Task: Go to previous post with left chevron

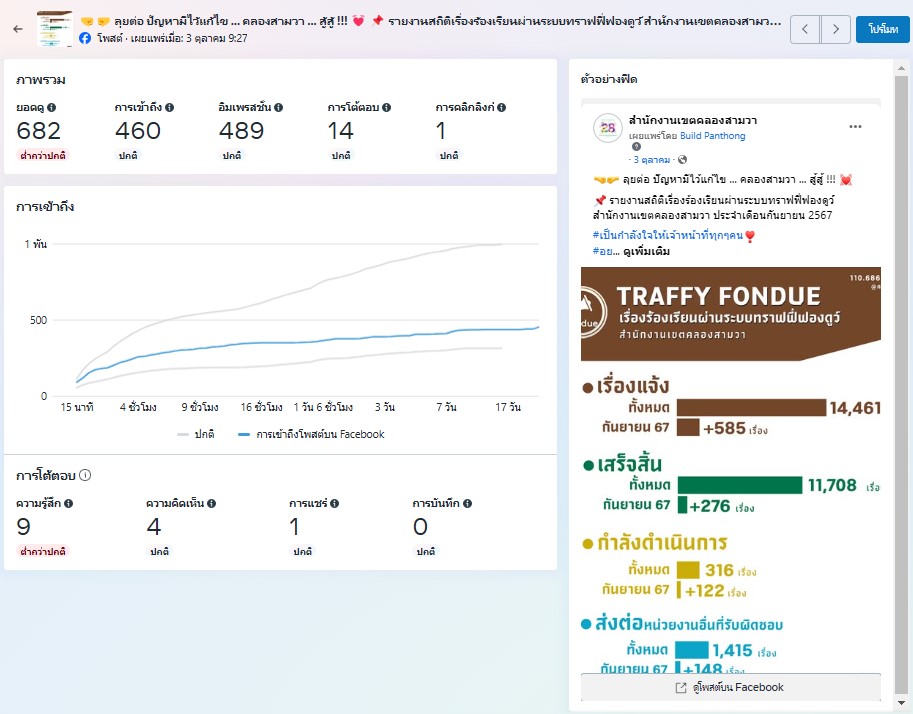Action: tap(805, 29)
